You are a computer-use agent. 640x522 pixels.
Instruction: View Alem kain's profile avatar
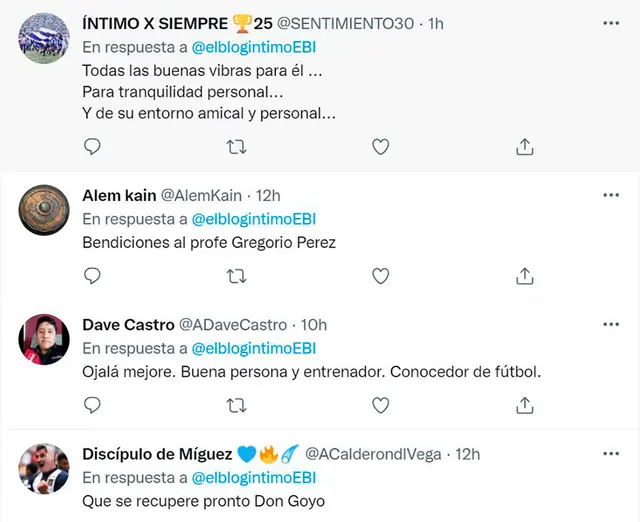[44, 210]
